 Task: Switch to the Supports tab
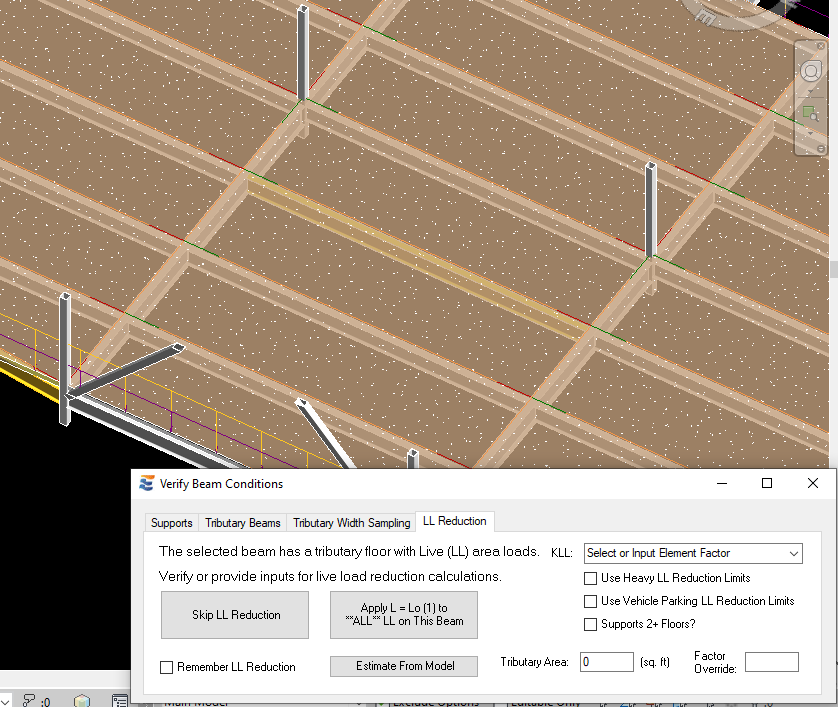pos(172,523)
